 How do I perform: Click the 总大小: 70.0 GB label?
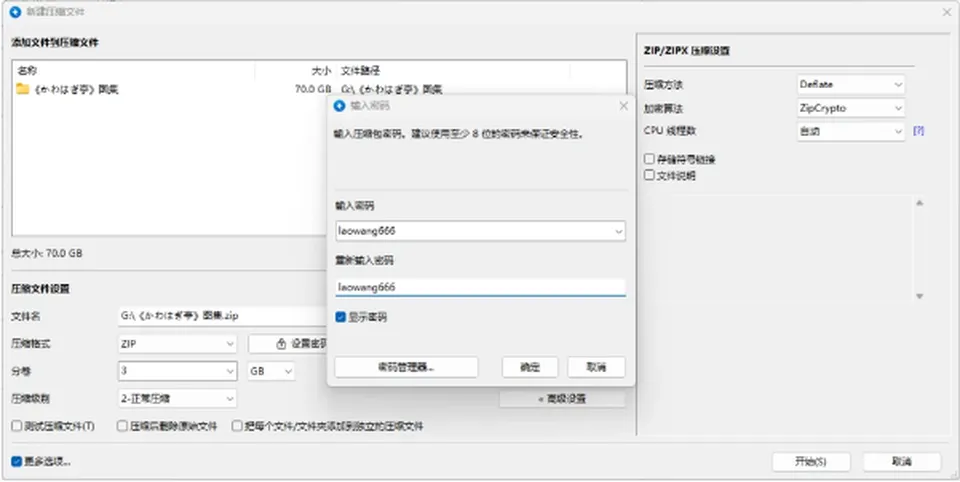click(47, 253)
